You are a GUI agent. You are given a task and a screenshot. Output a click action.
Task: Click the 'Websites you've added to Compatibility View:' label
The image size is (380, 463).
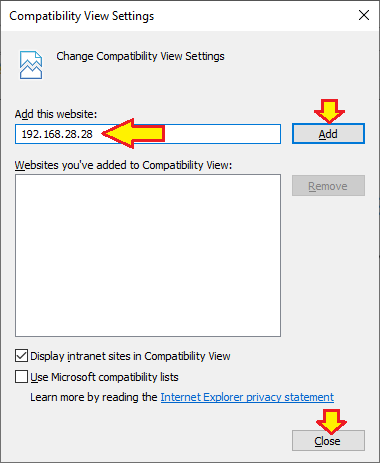123,165
